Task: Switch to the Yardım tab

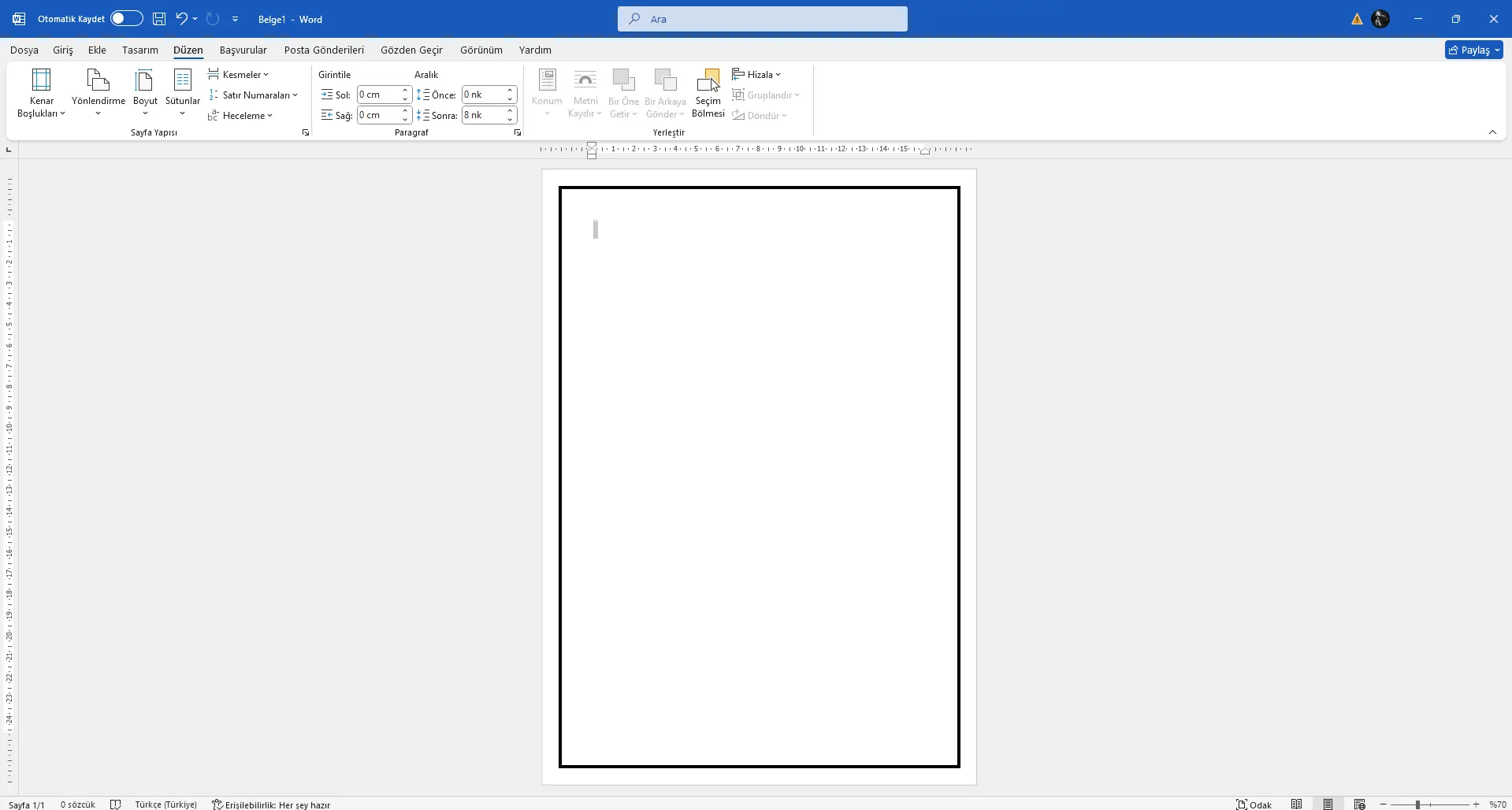Action: click(535, 50)
